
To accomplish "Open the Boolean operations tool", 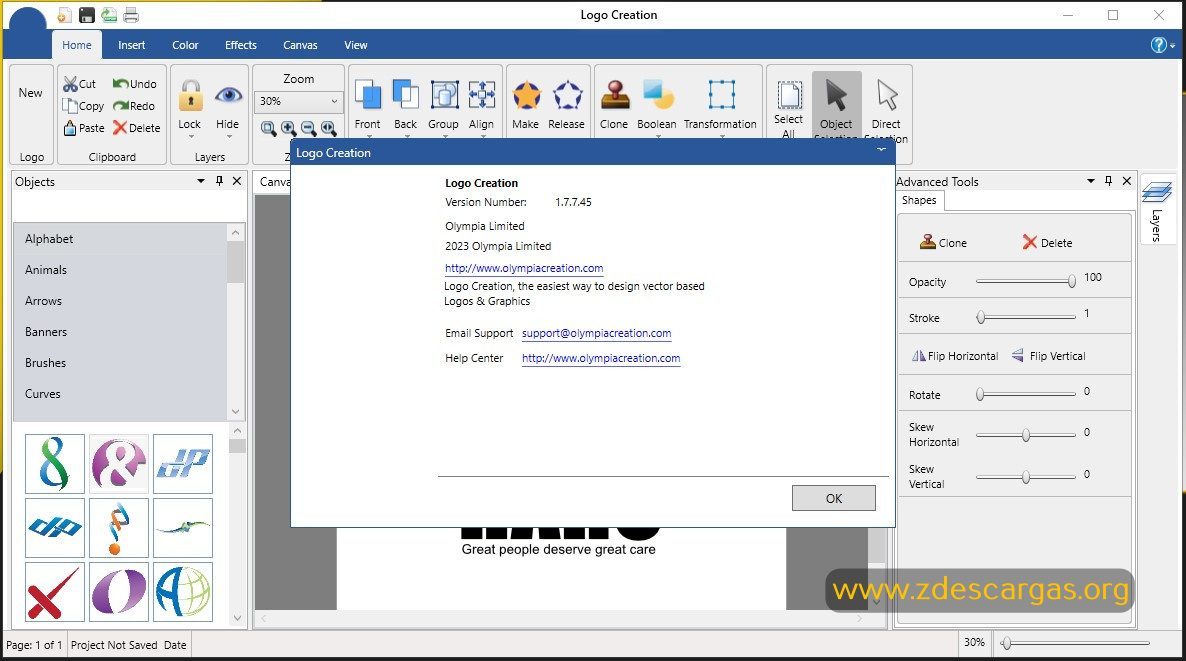I will point(657,106).
